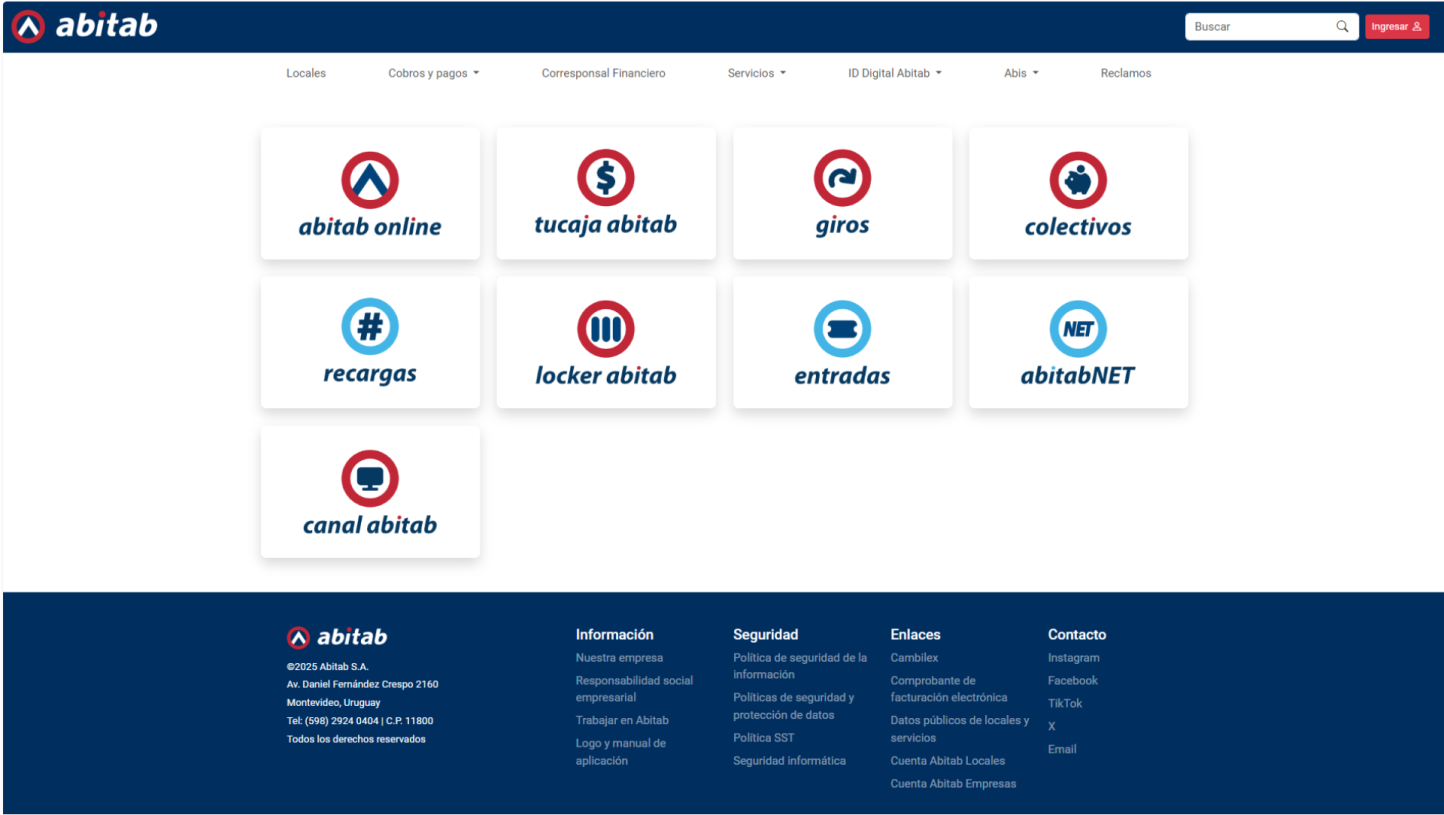Select the abitabNET icon
This screenshot has width=1444, height=815.
1078,329
